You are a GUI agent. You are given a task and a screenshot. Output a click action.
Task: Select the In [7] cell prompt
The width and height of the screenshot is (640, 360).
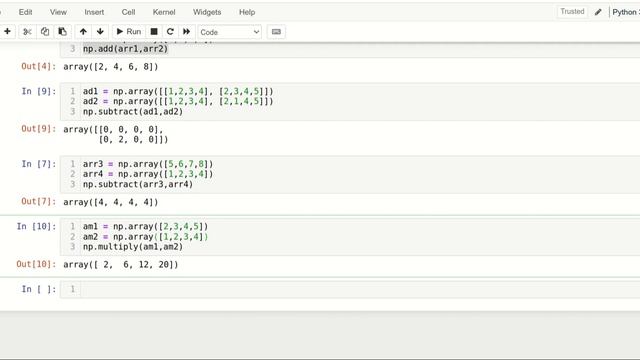[38, 164]
